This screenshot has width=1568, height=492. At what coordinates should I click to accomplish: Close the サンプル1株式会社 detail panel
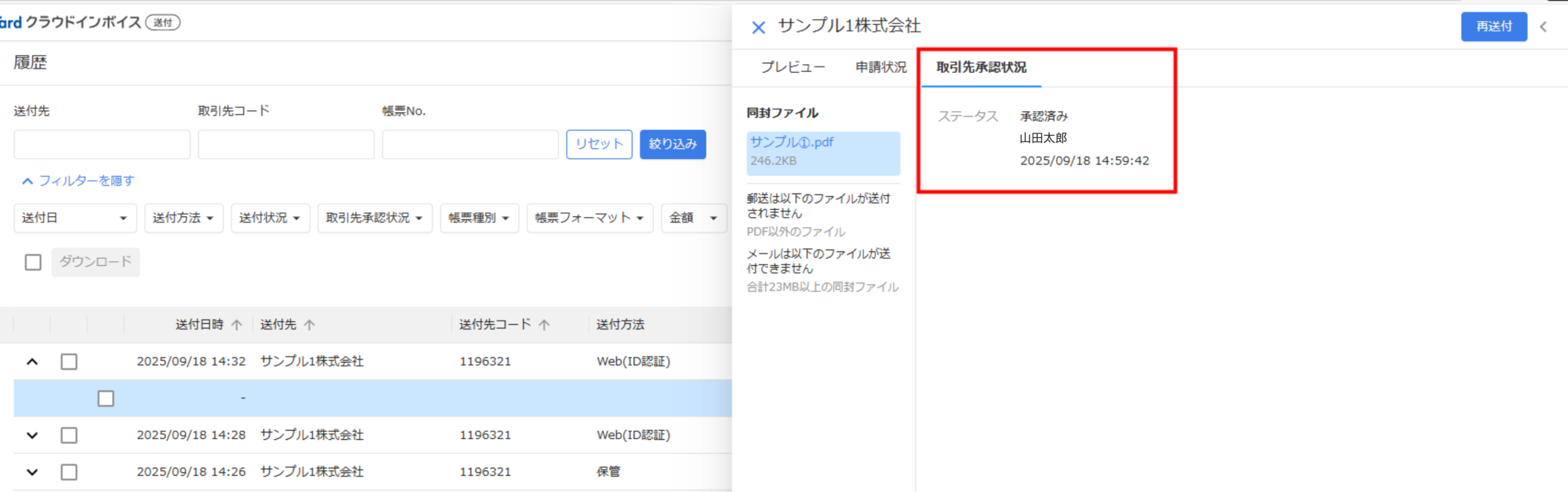pyautogui.click(x=758, y=28)
